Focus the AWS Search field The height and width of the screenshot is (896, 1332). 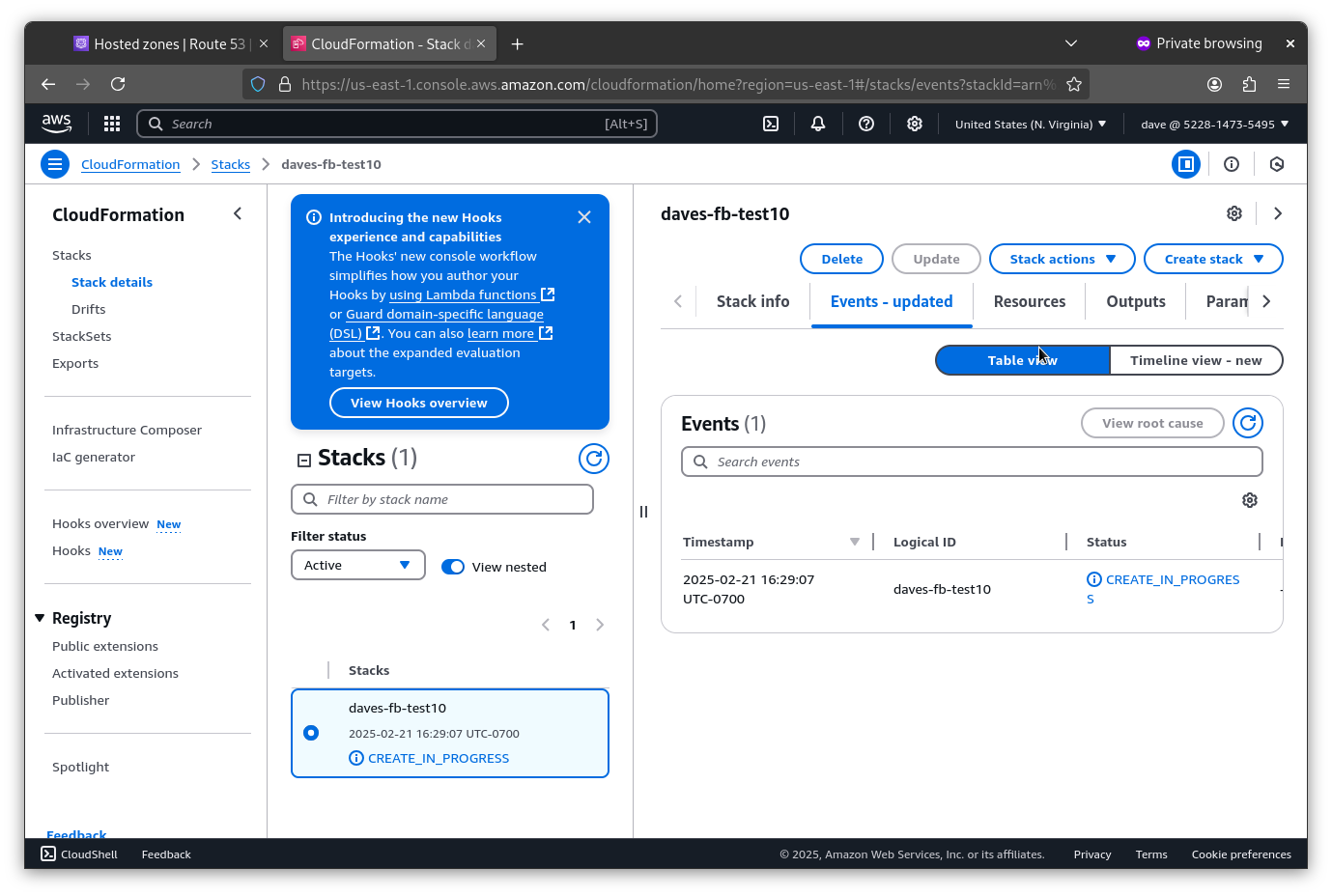pyautogui.click(x=397, y=124)
